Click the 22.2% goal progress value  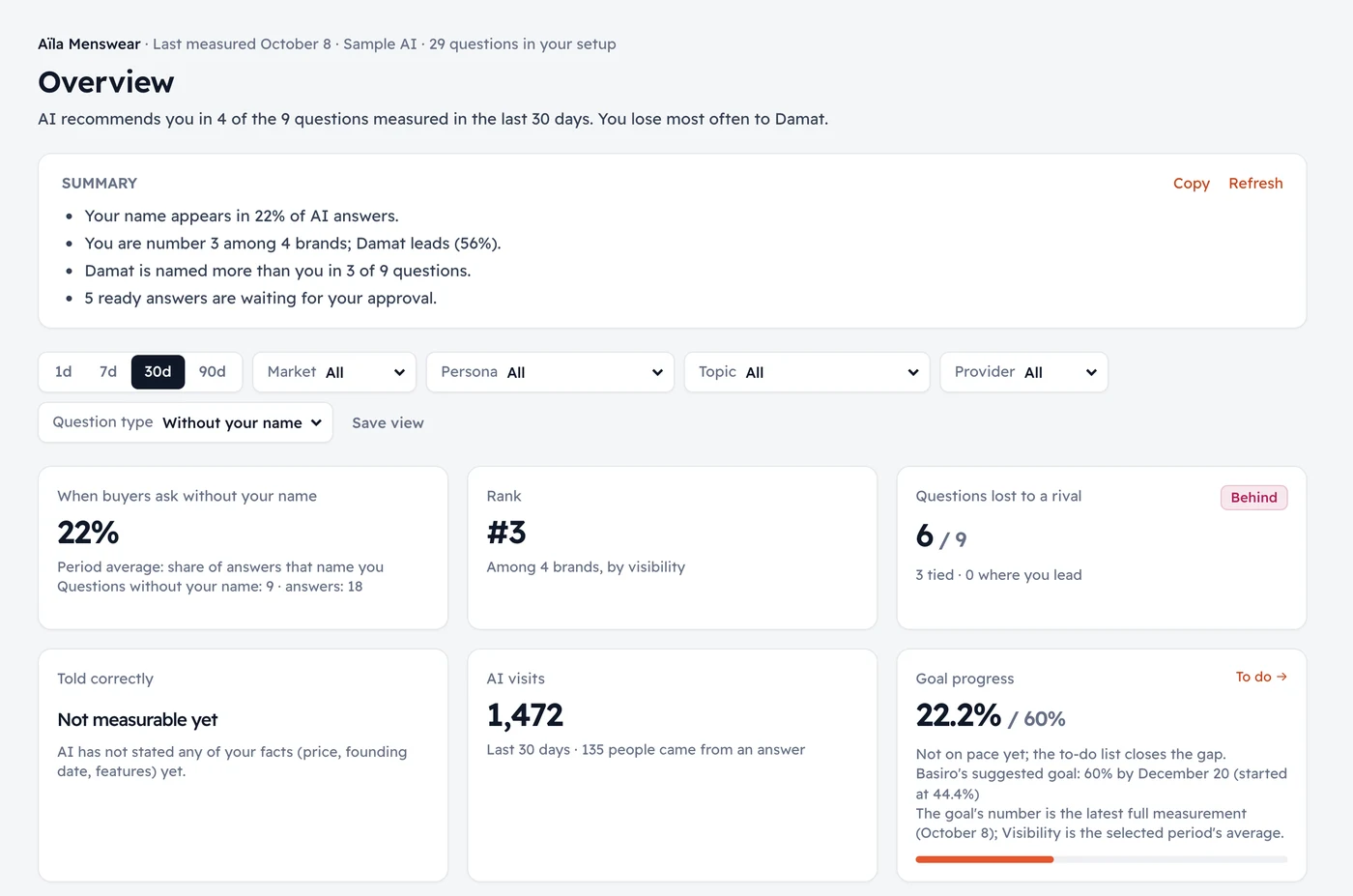click(959, 715)
